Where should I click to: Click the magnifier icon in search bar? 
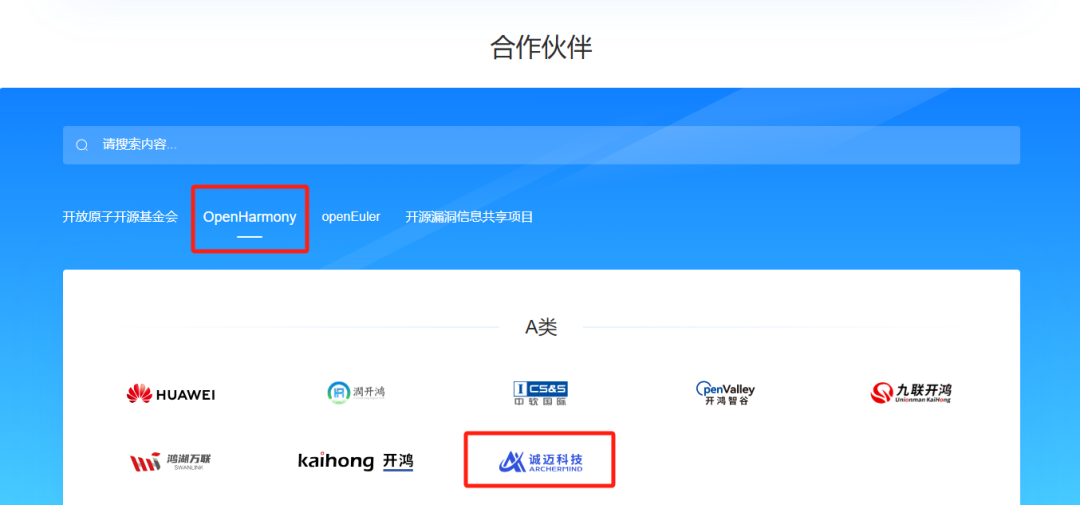[x=82, y=145]
